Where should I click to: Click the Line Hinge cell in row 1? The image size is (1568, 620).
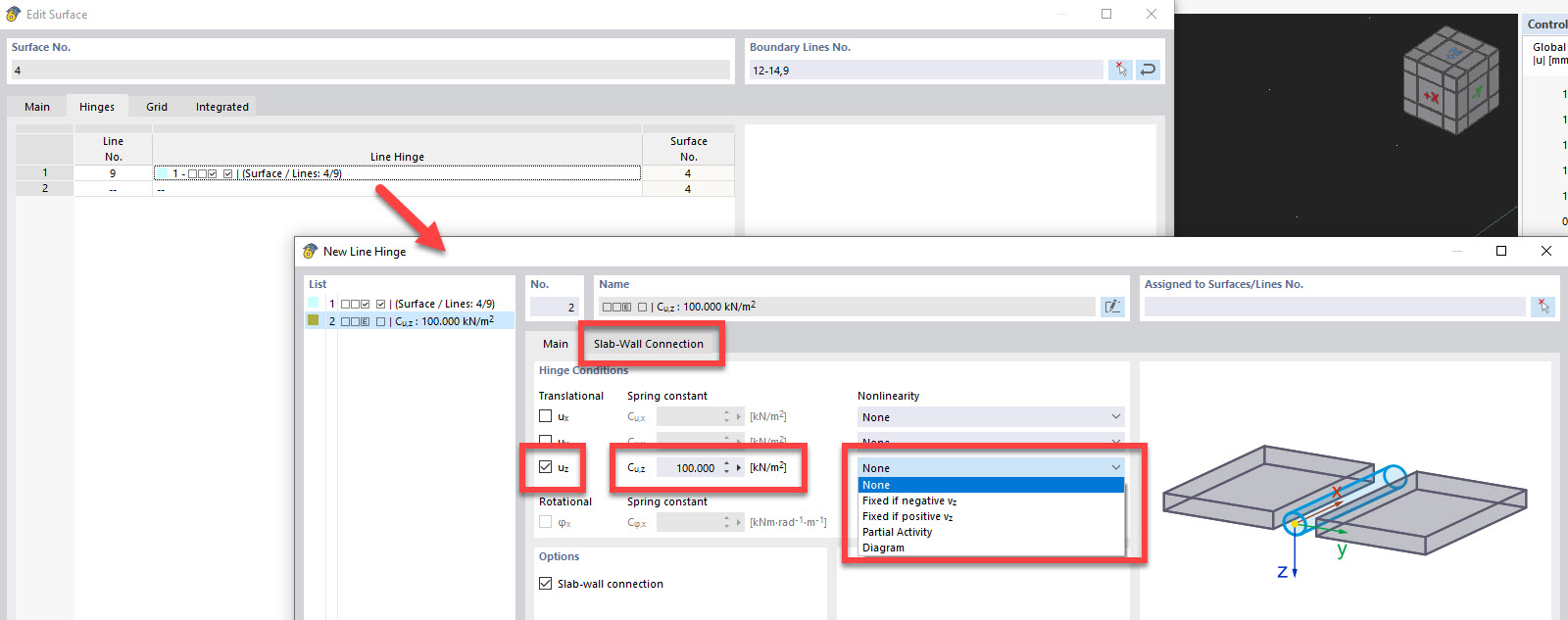397,173
